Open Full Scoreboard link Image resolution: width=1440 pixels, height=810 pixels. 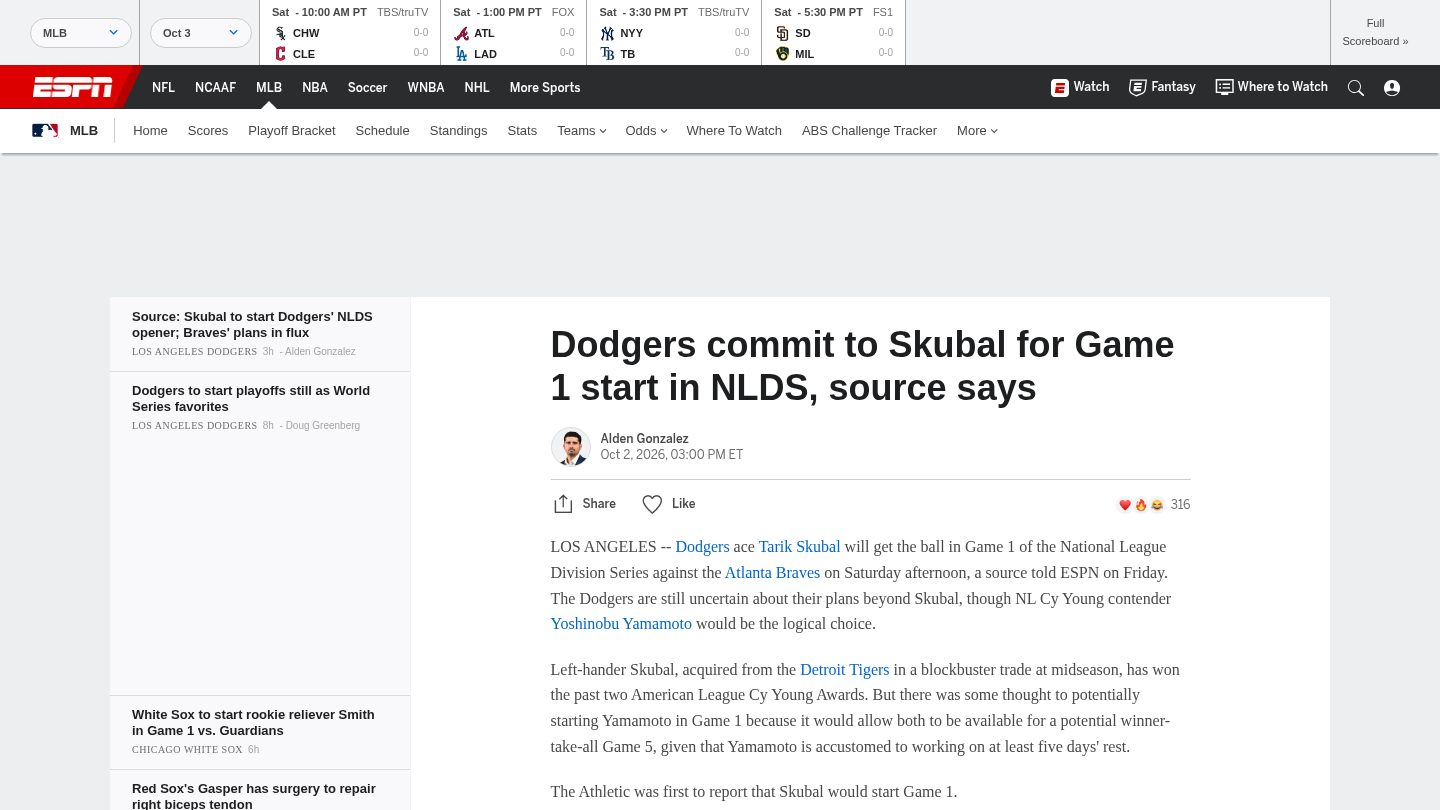1375,32
